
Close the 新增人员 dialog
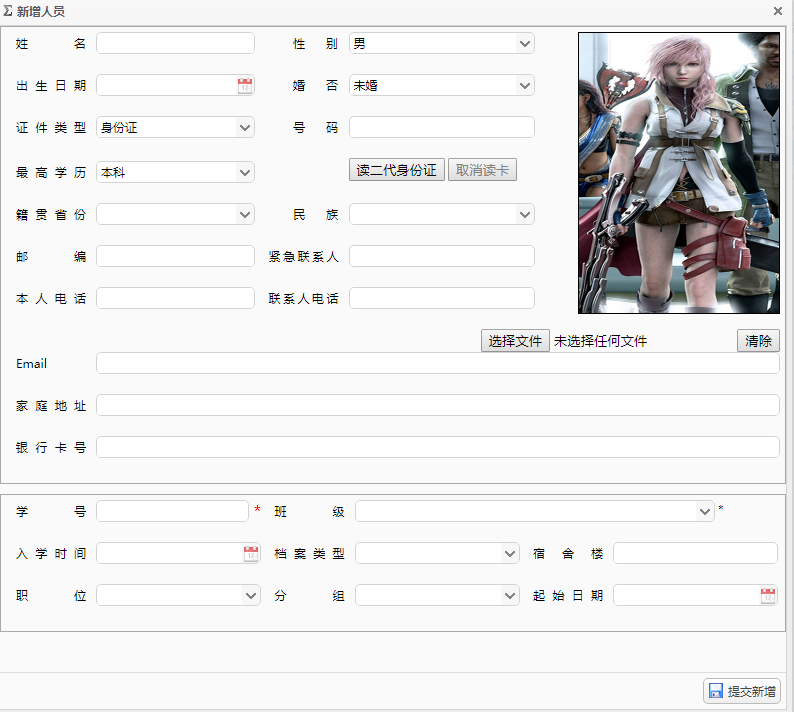778,11
